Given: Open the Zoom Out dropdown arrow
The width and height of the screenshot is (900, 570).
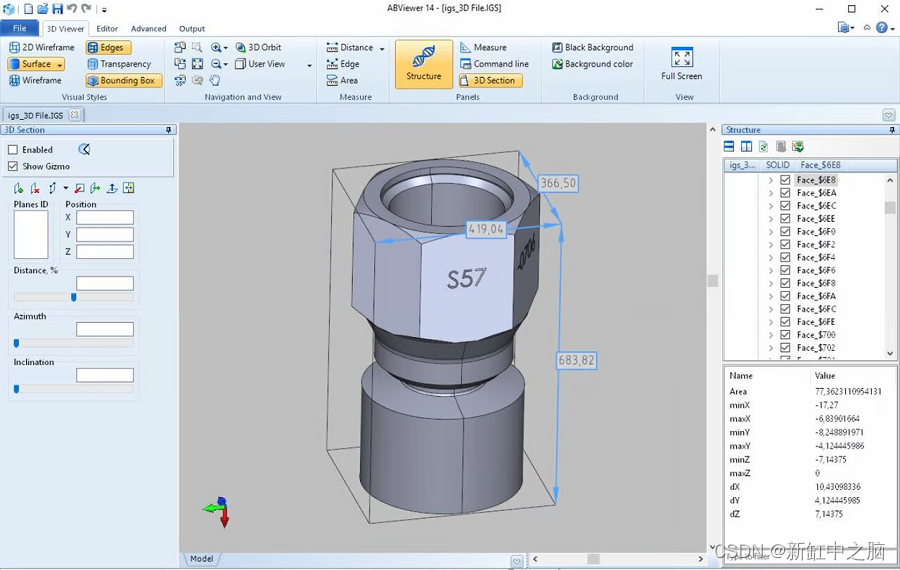Looking at the screenshot, I should pyautogui.click(x=226, y=64).
